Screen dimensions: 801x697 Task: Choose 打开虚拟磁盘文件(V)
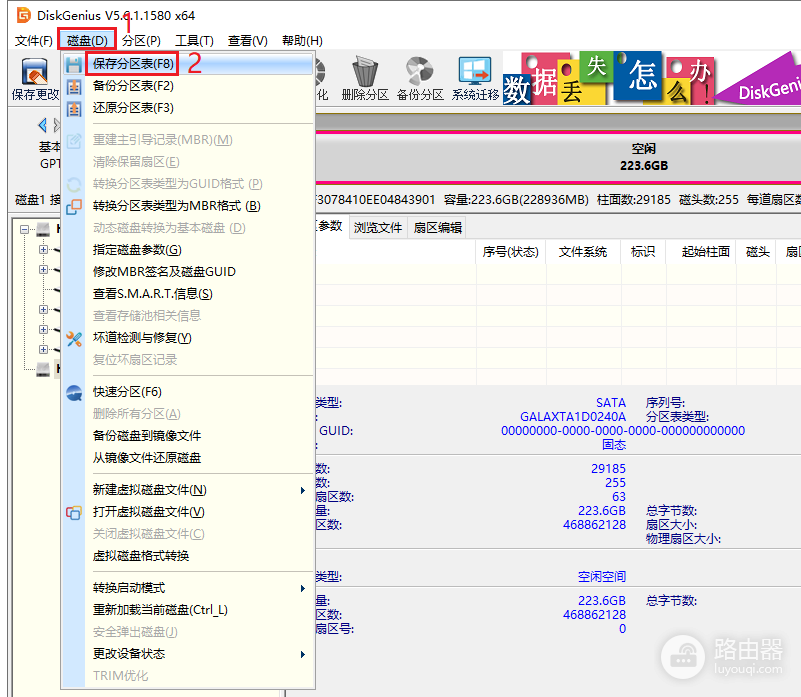(x=187, y=512)
